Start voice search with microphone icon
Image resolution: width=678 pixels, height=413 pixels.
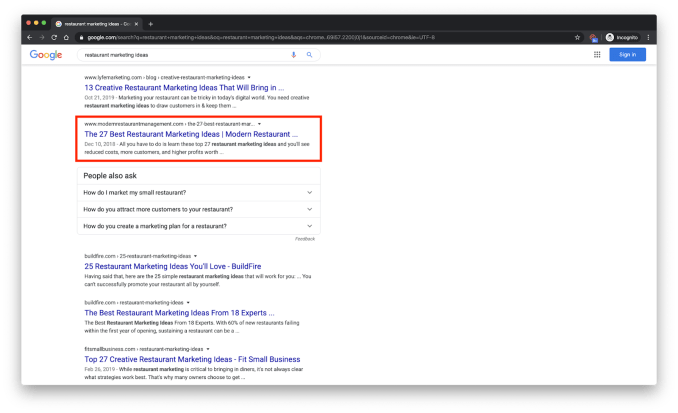(294, 55)
